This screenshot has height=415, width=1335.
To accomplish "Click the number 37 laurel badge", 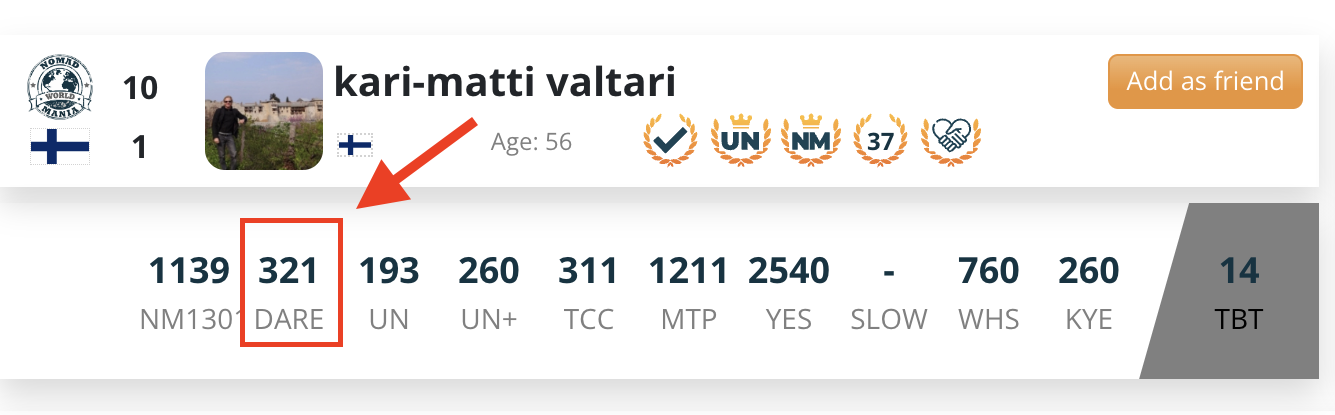I will click(x=880, y=141).
